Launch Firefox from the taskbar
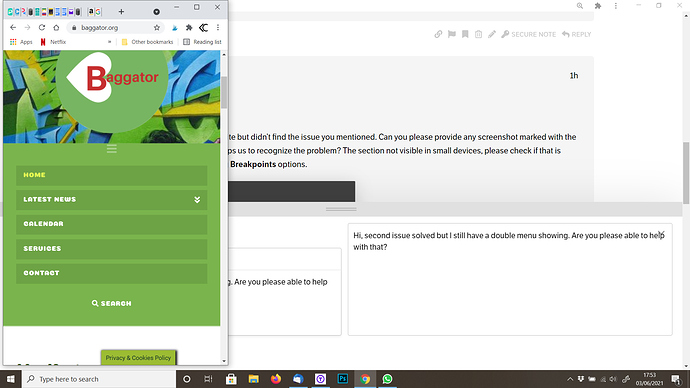690x388 pixels. click(x=275, y=379)
